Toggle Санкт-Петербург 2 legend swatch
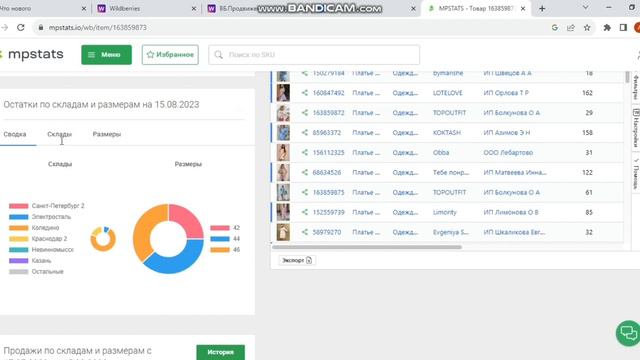Viewport: 640px width, 360px height. pyautogui.click(x=19, y=206)
